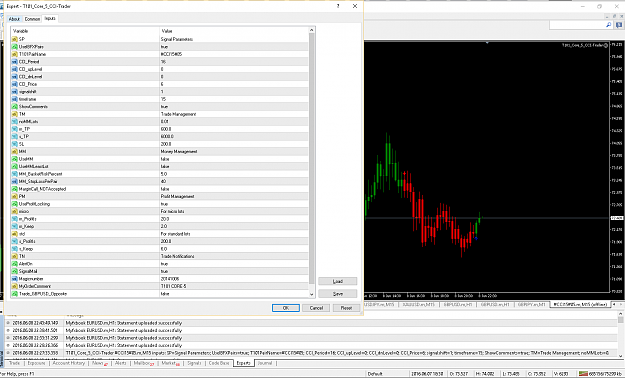Viewport: 625px width, 378px height.
Task: Click the double-type icon beside noMMLots
Action: point(15,122)
